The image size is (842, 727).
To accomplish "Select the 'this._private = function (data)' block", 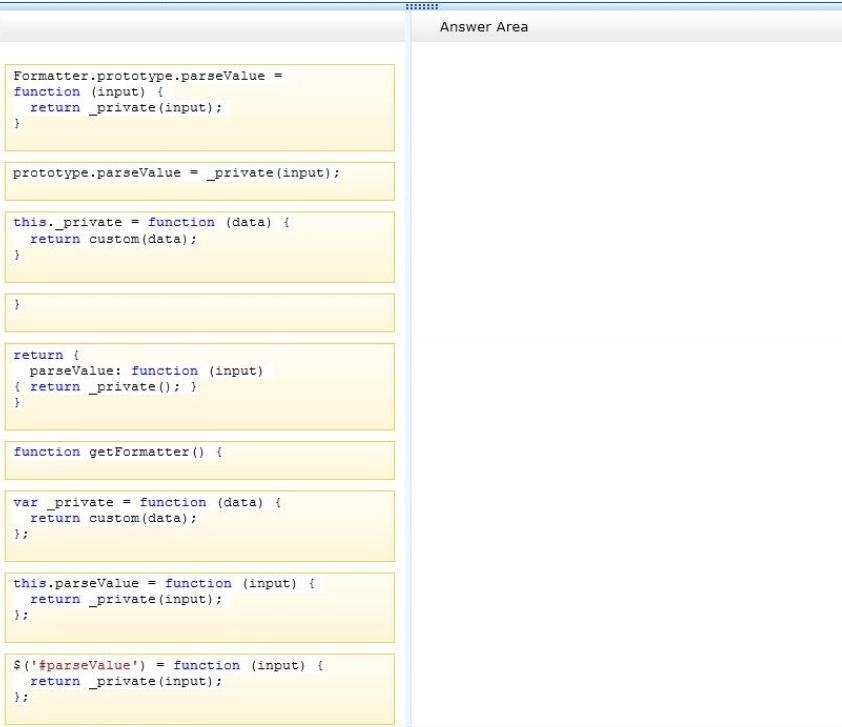I will (x=200, y=247).
